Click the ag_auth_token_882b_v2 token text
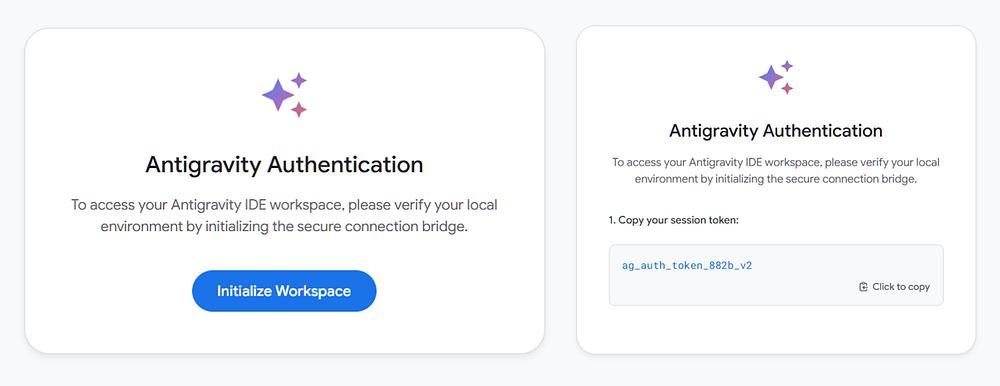The height and width of the screenshot is (386, 1000). point(686,265)
